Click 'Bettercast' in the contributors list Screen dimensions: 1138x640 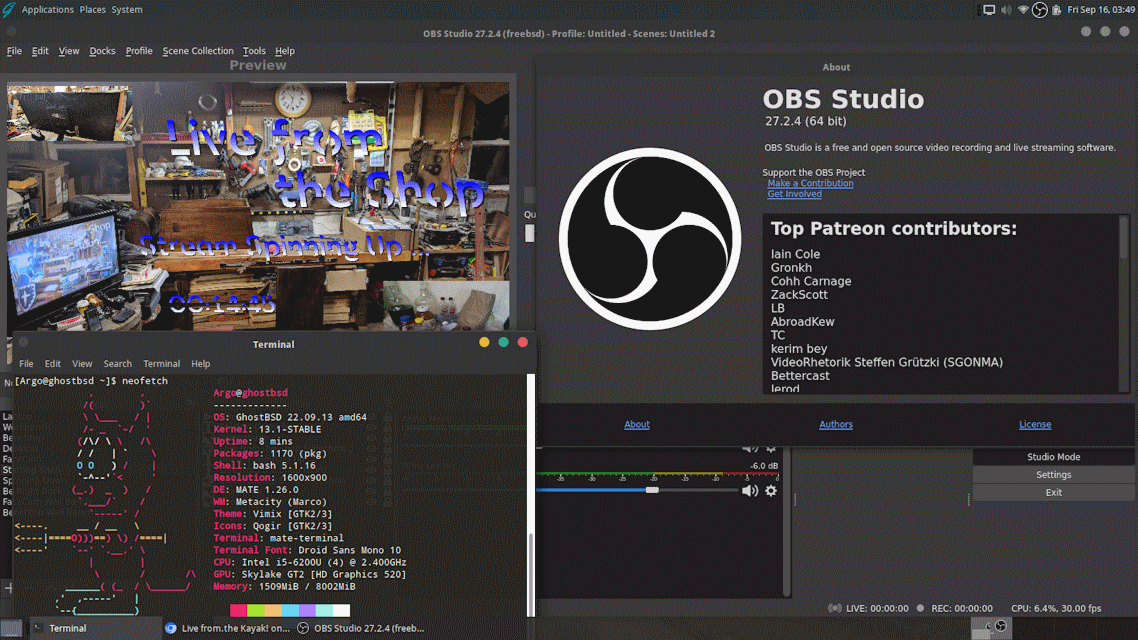[800, 376]
